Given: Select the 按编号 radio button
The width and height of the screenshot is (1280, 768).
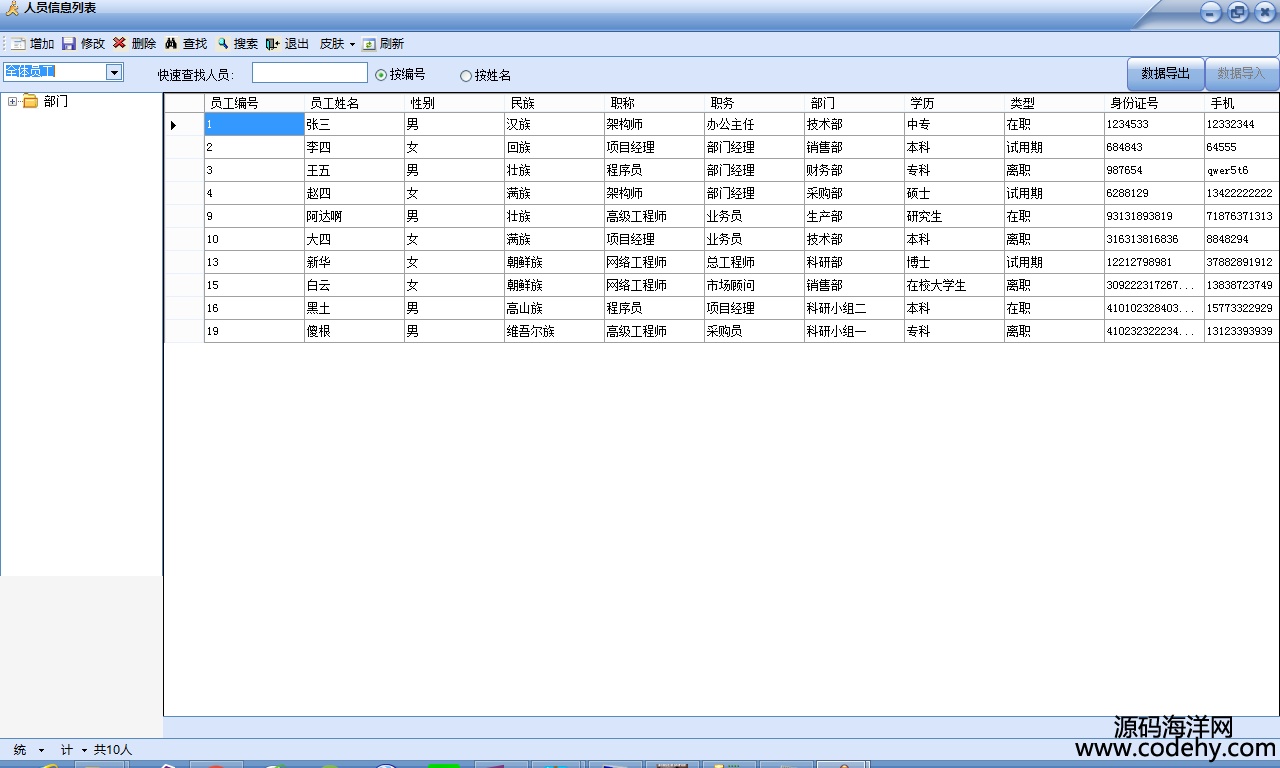Looking at the screenshot, I should click(x=381, y=75).
